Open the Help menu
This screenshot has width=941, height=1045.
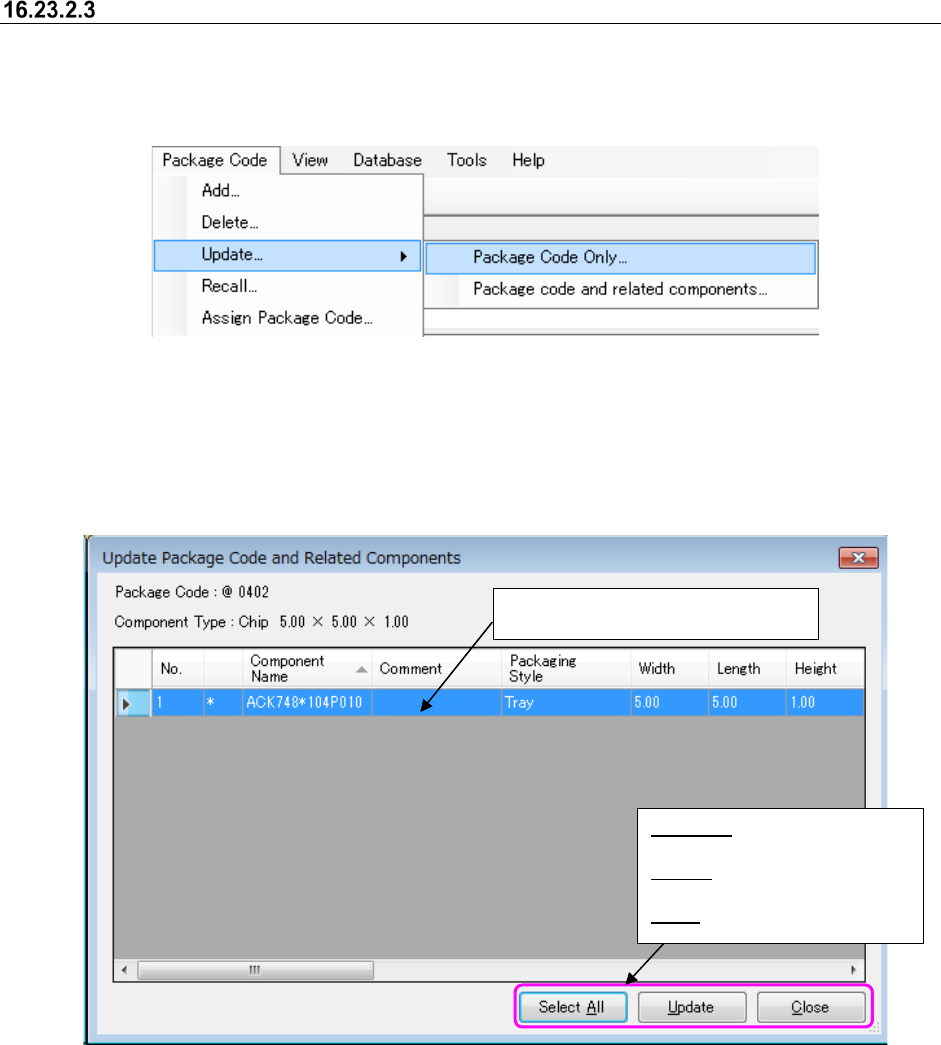click(528, 161)
